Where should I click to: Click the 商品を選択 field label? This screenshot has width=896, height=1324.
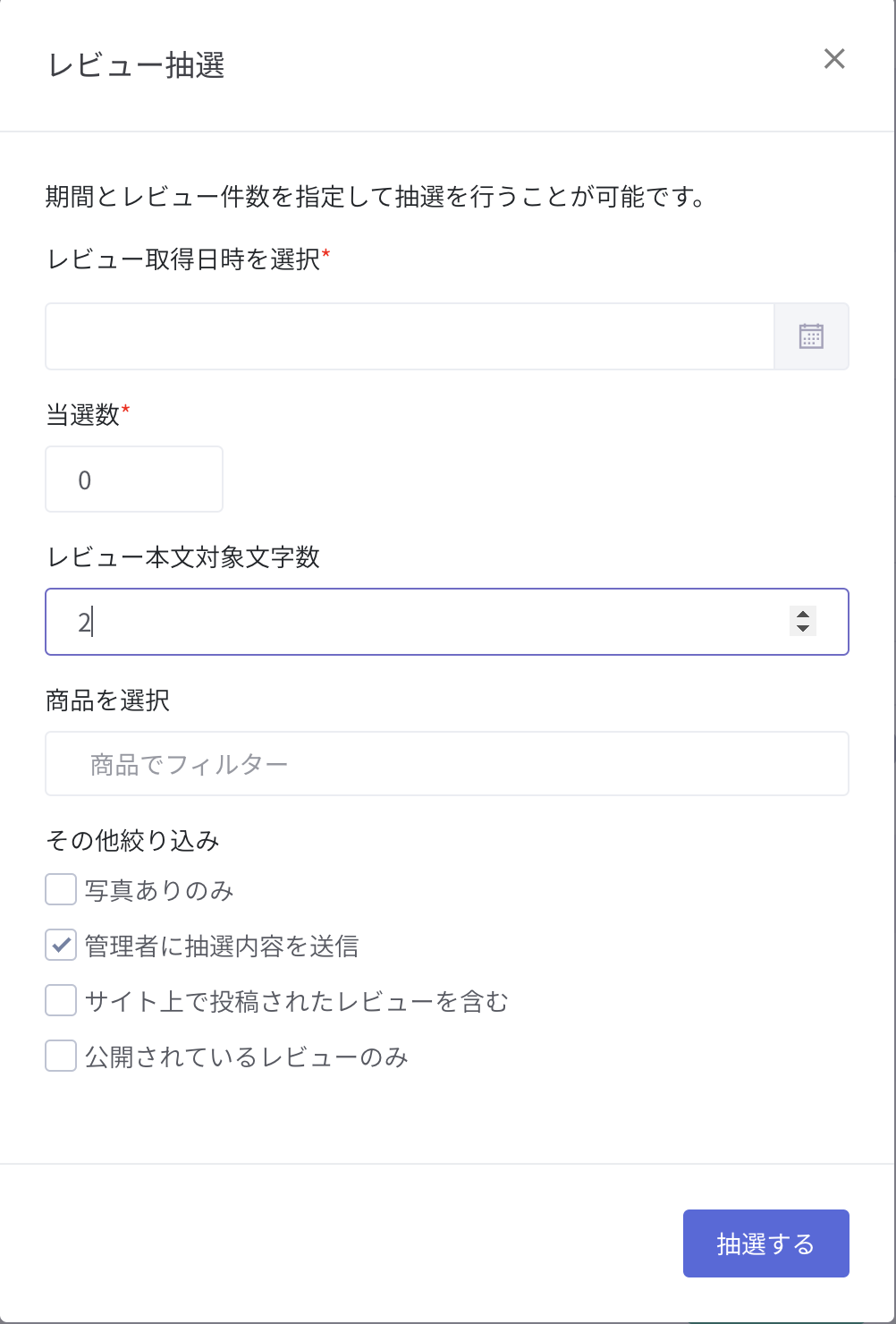[107, 700]
